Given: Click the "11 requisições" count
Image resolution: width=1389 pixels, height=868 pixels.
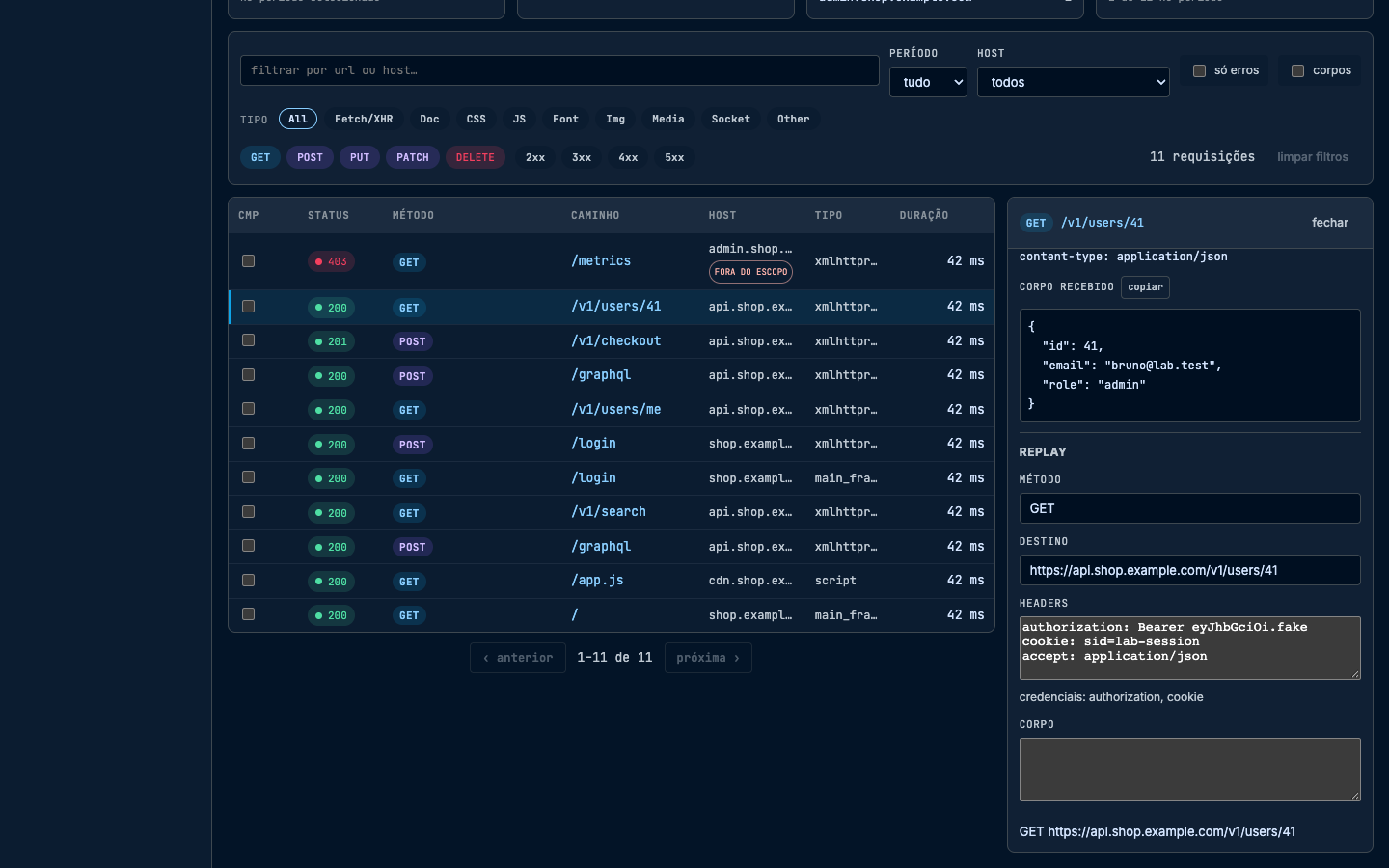Looking at the screenshot, I should (x=1202, y=156).
